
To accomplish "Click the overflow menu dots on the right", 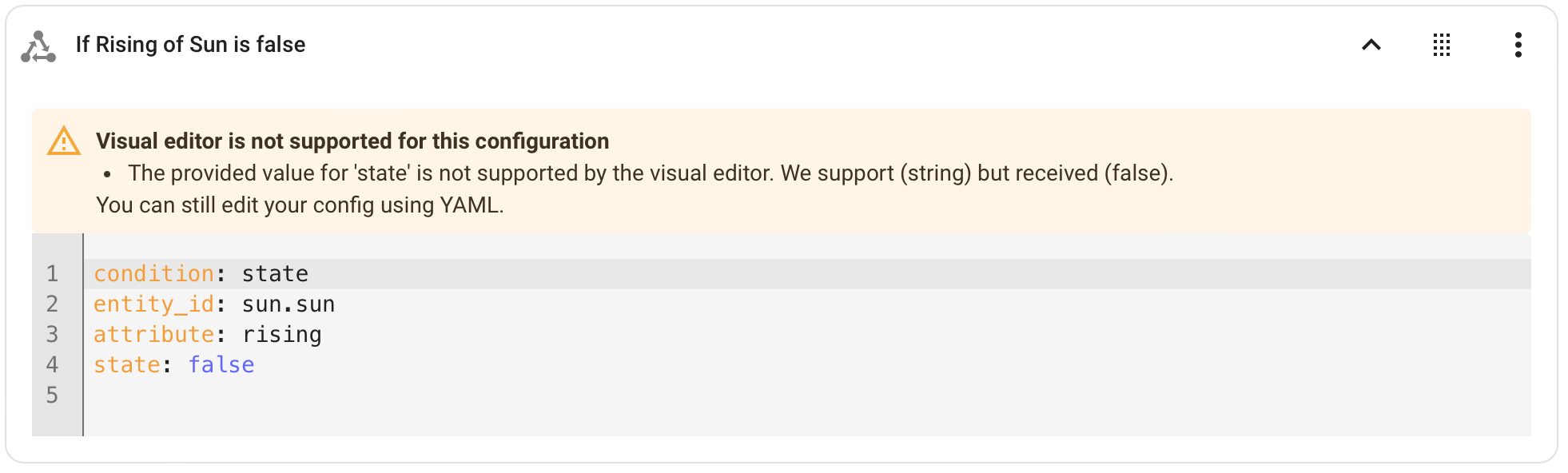I will [x=1518, y=46].
